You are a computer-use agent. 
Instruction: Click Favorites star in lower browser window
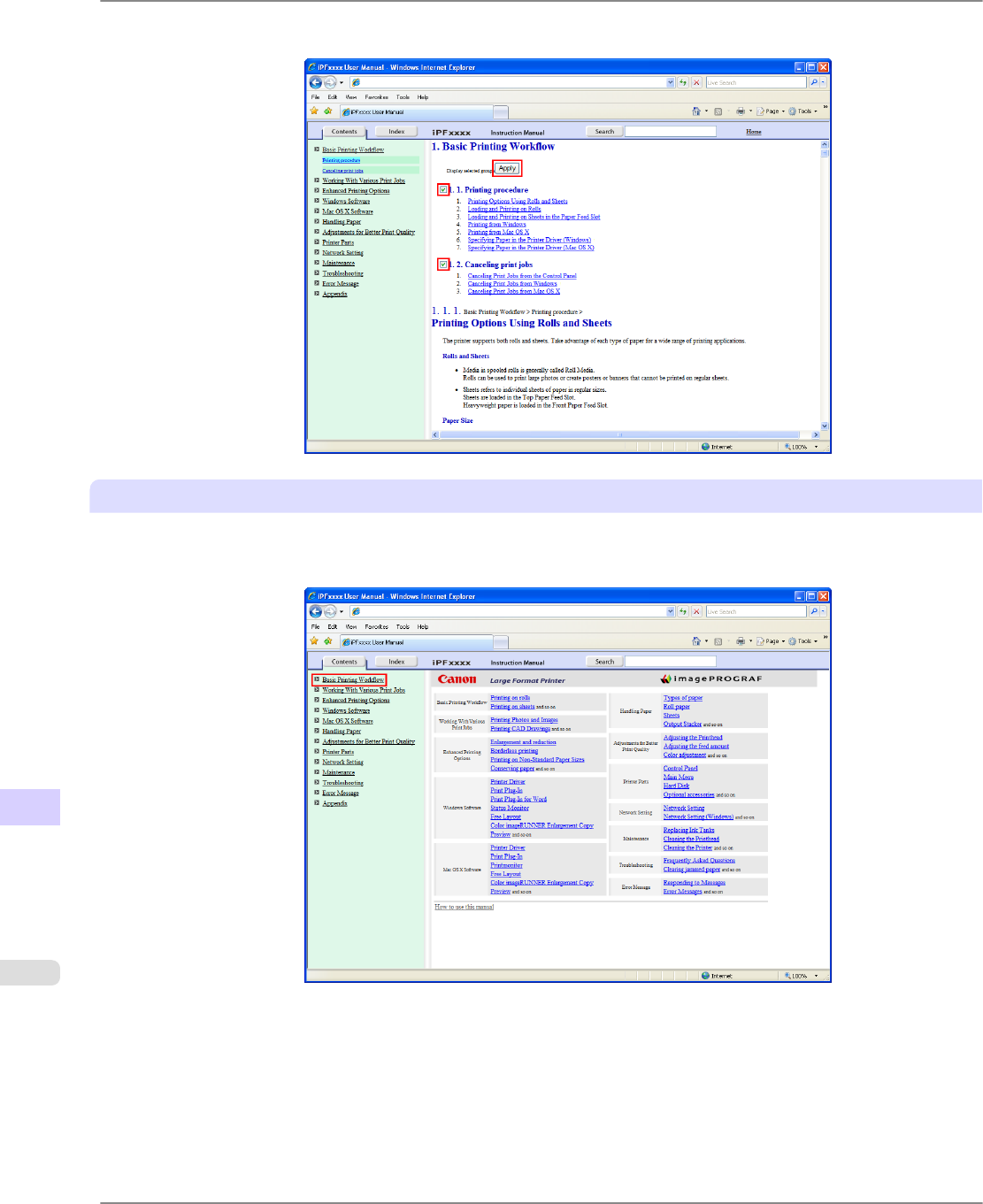pos(314,641)
